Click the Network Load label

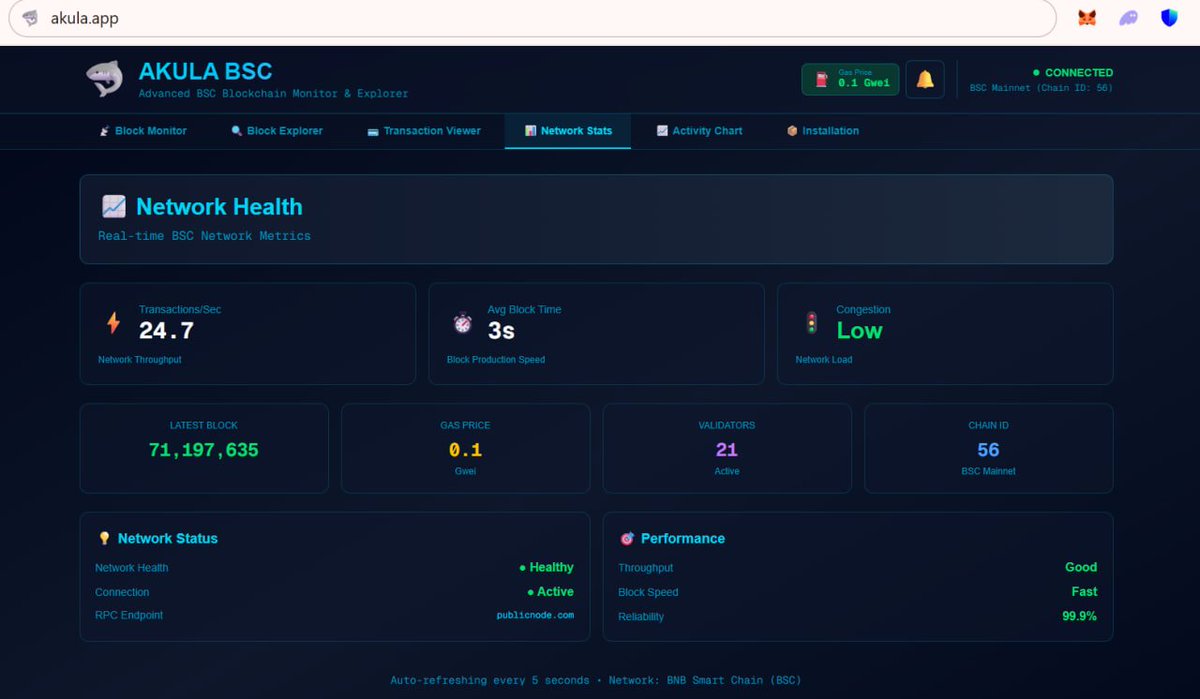point(824,359)
